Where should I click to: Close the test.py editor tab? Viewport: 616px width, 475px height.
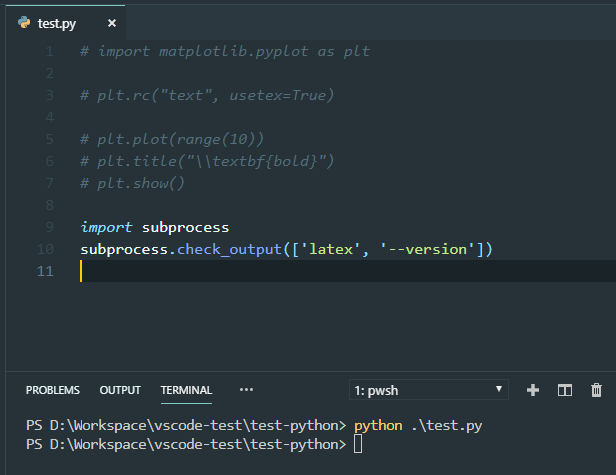click(112, 23)
